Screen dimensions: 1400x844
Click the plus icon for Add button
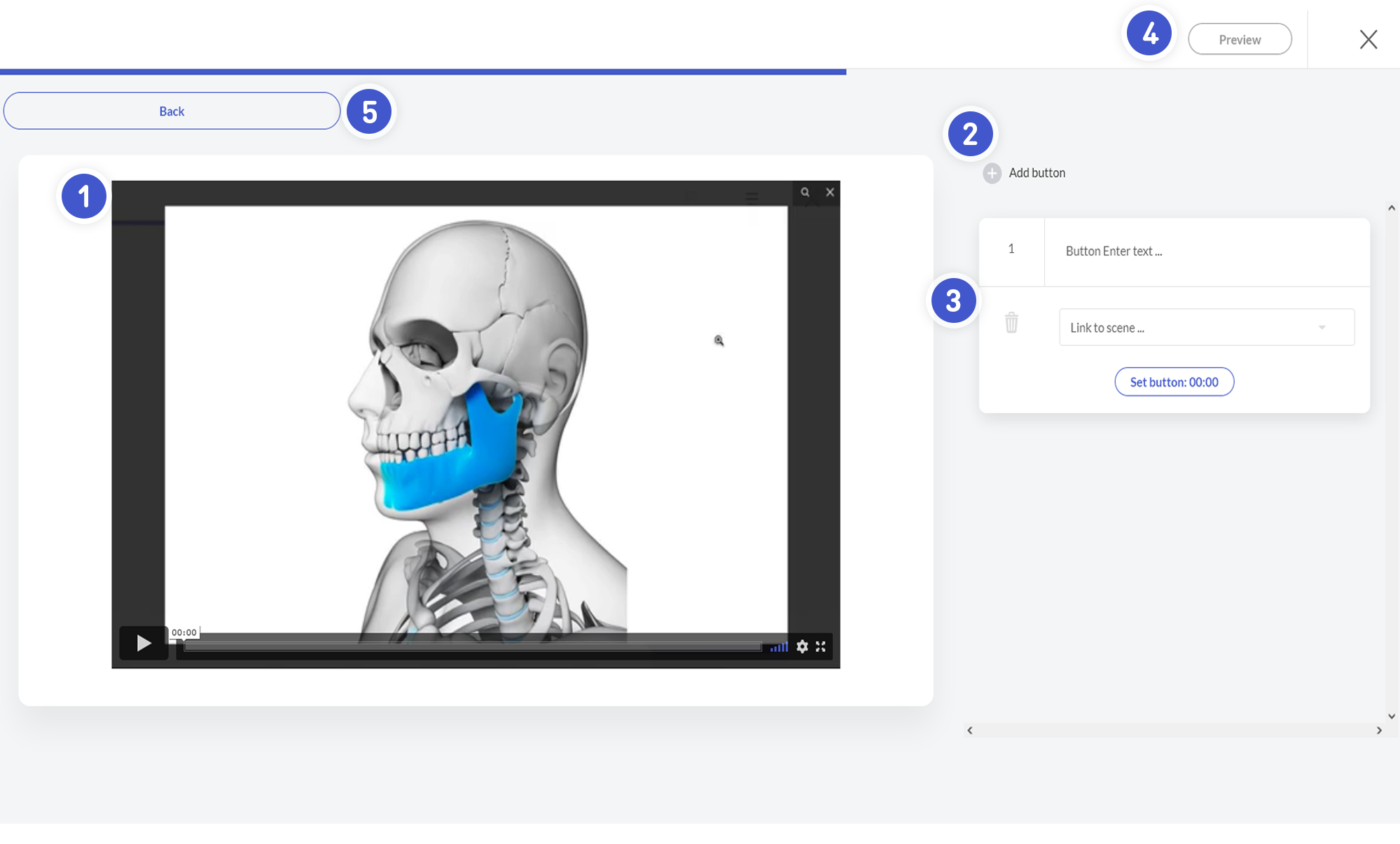pos(992,173)
